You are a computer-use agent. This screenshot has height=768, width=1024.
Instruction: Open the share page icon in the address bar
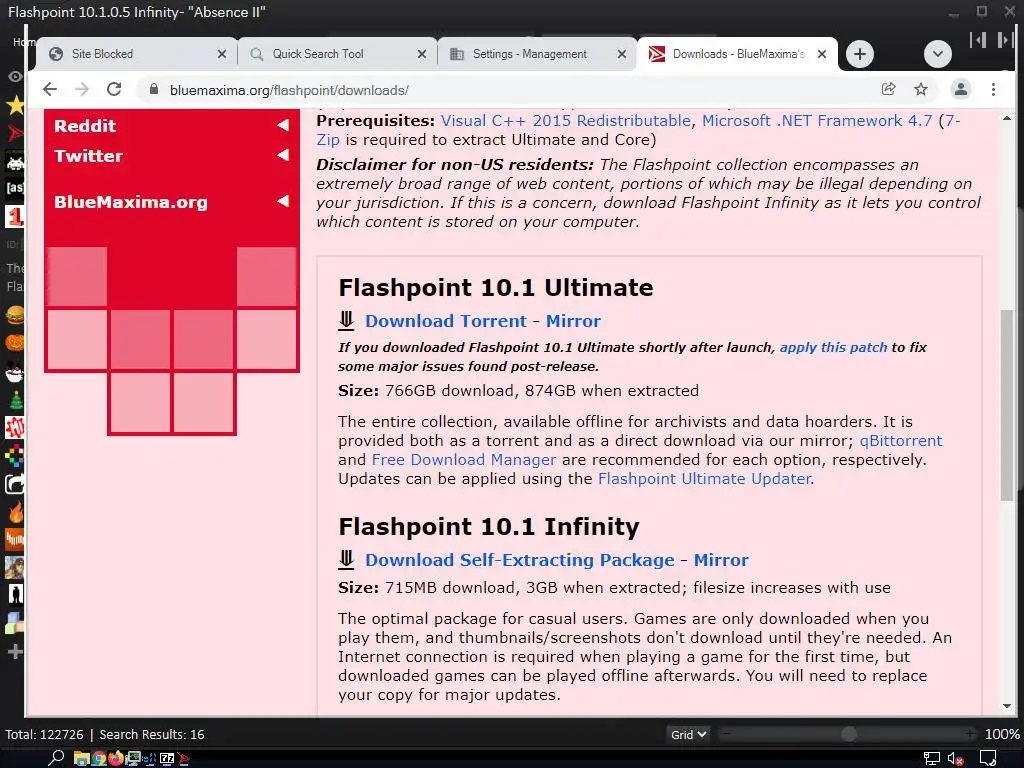(x=888, y=89)
